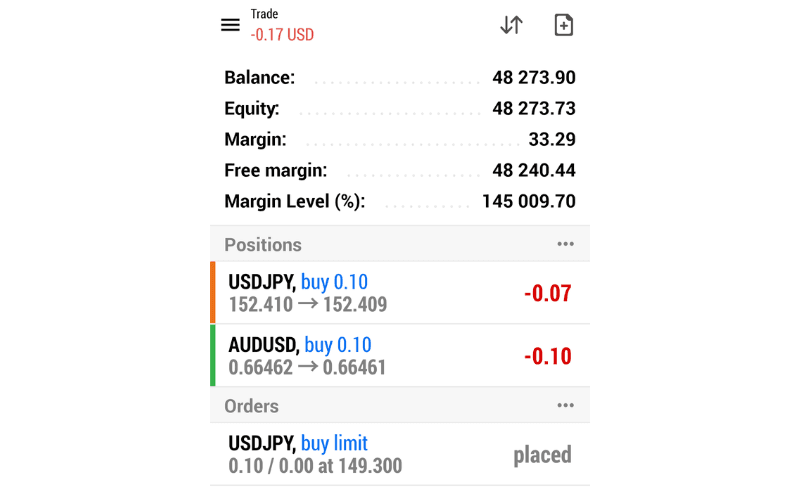This screenshot has width=800, height=500.
Task: Click the Positions section header
Action: pyautogui.click(x=263, y=245)
